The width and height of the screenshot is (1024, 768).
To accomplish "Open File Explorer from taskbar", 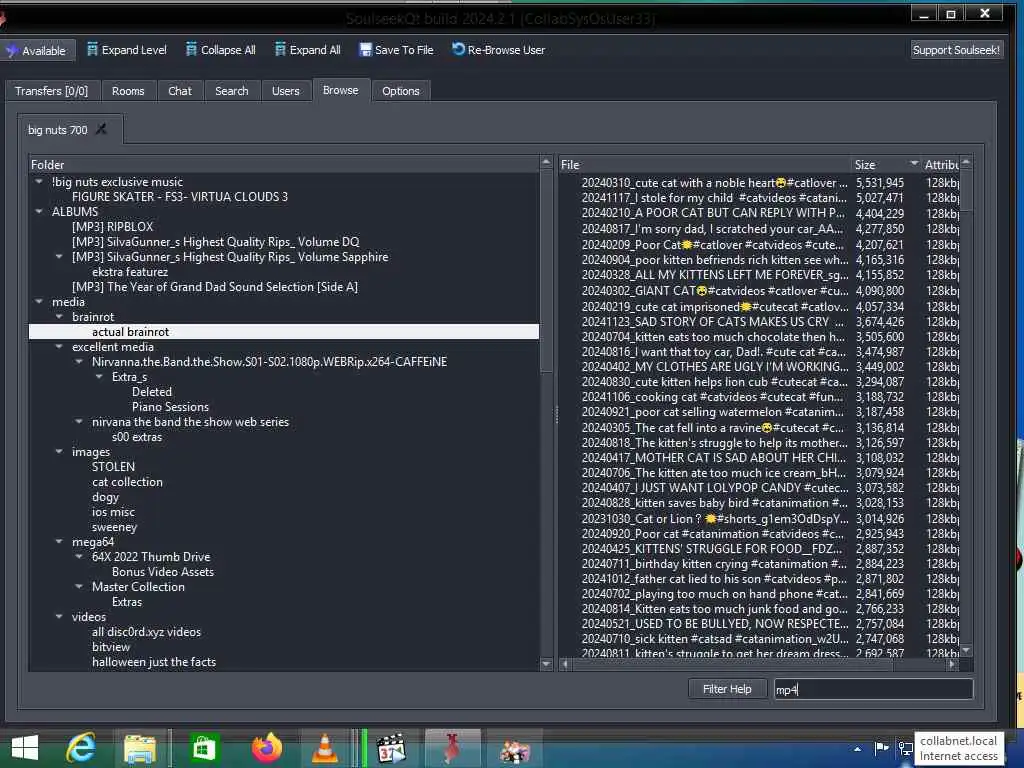I will pos(140,748).
